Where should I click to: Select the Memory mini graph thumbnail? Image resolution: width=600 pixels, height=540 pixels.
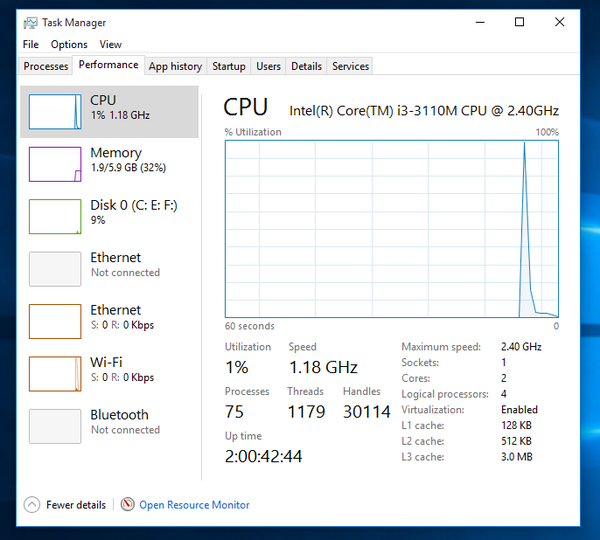(x=55, y=164)
